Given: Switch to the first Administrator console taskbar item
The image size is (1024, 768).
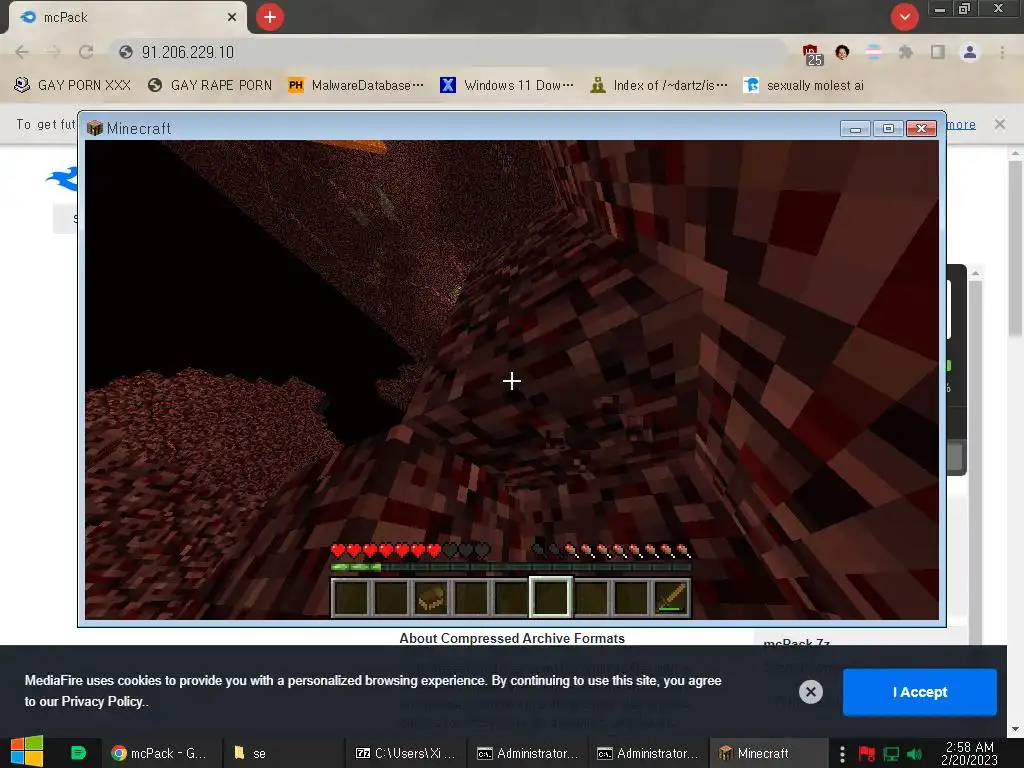Looking at the screenshot, I should click(528, 753).
